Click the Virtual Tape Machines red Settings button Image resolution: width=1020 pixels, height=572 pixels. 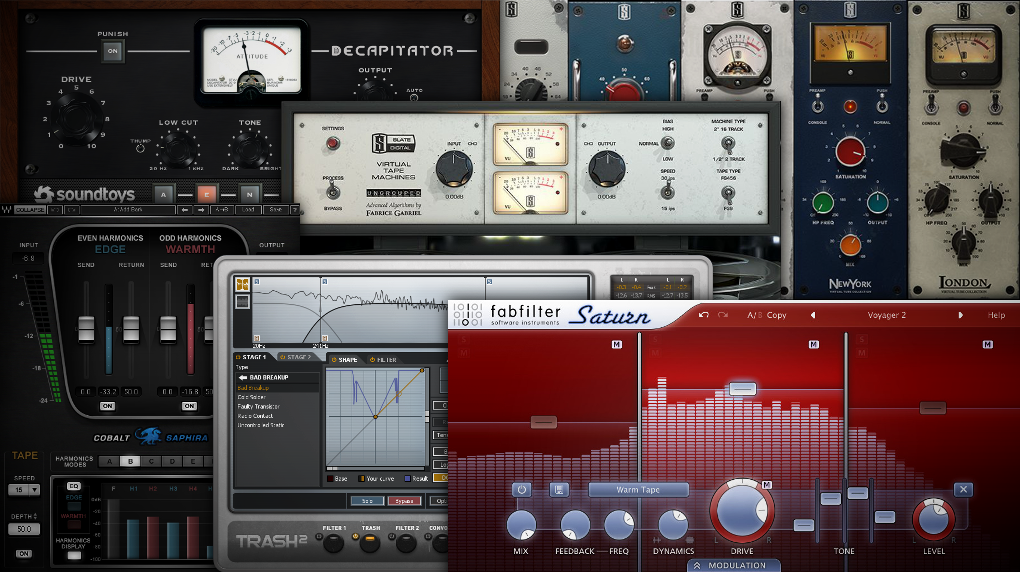(332, 144)
